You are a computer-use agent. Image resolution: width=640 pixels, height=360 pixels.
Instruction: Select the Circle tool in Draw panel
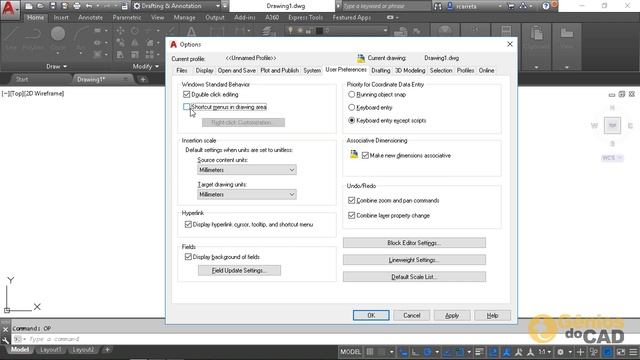point(58,34)
